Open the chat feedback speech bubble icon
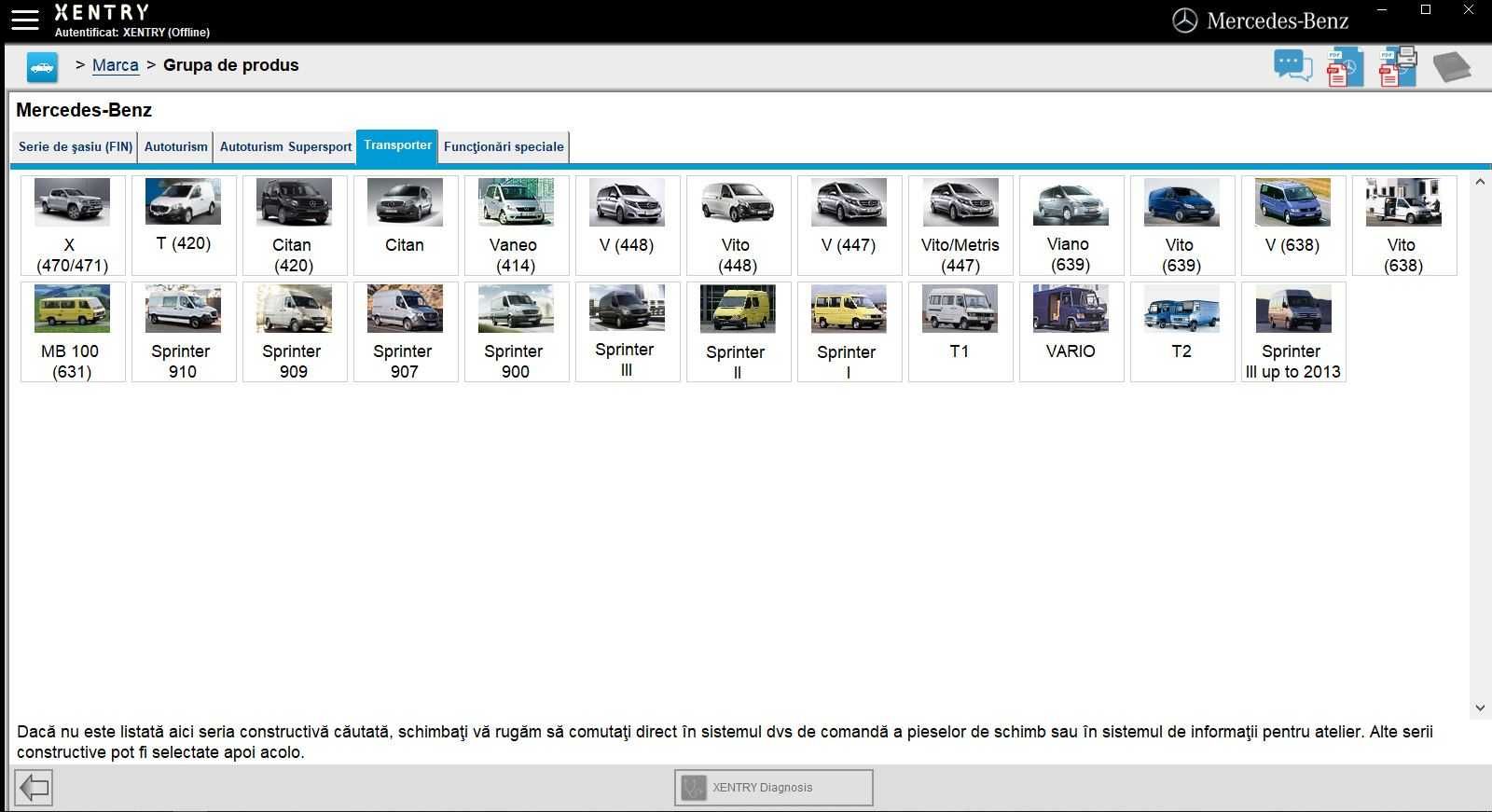Image resolution: width=1492 pixels, height=812 pixels. tap(1293, 66)
